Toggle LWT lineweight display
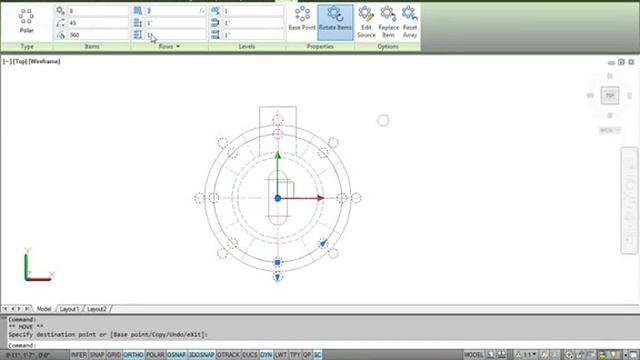640x360 pixels. 281,355
